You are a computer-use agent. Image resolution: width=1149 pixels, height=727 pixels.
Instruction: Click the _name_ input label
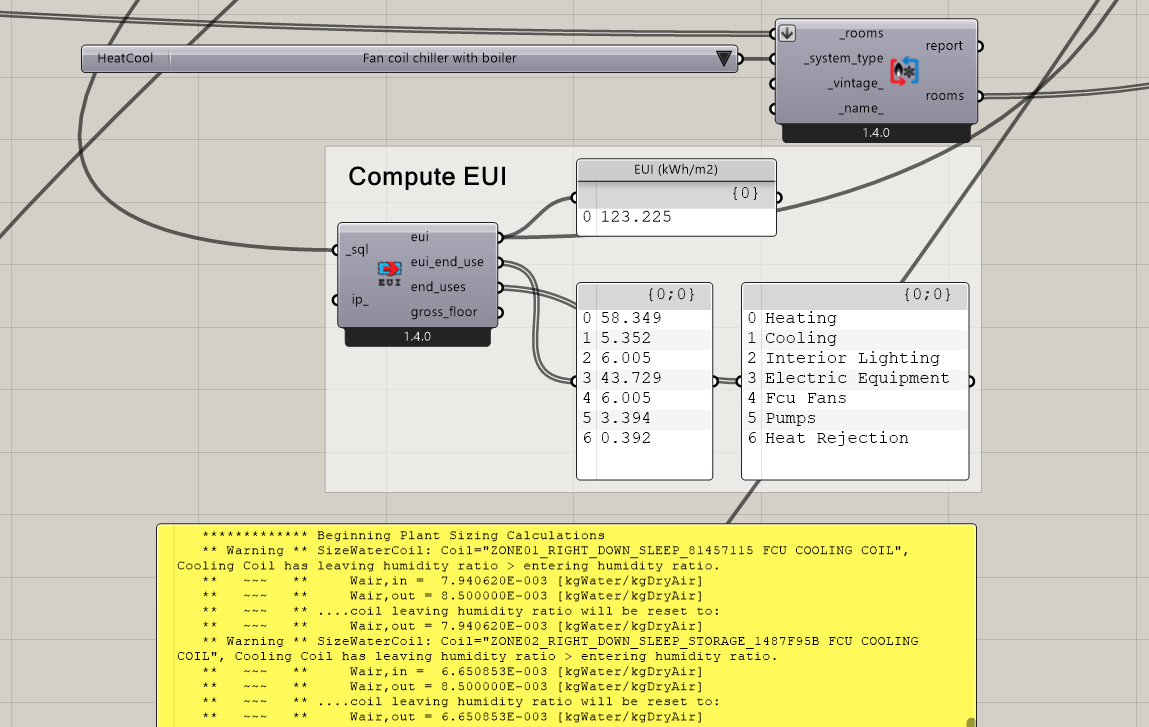[x=863, y=108]
